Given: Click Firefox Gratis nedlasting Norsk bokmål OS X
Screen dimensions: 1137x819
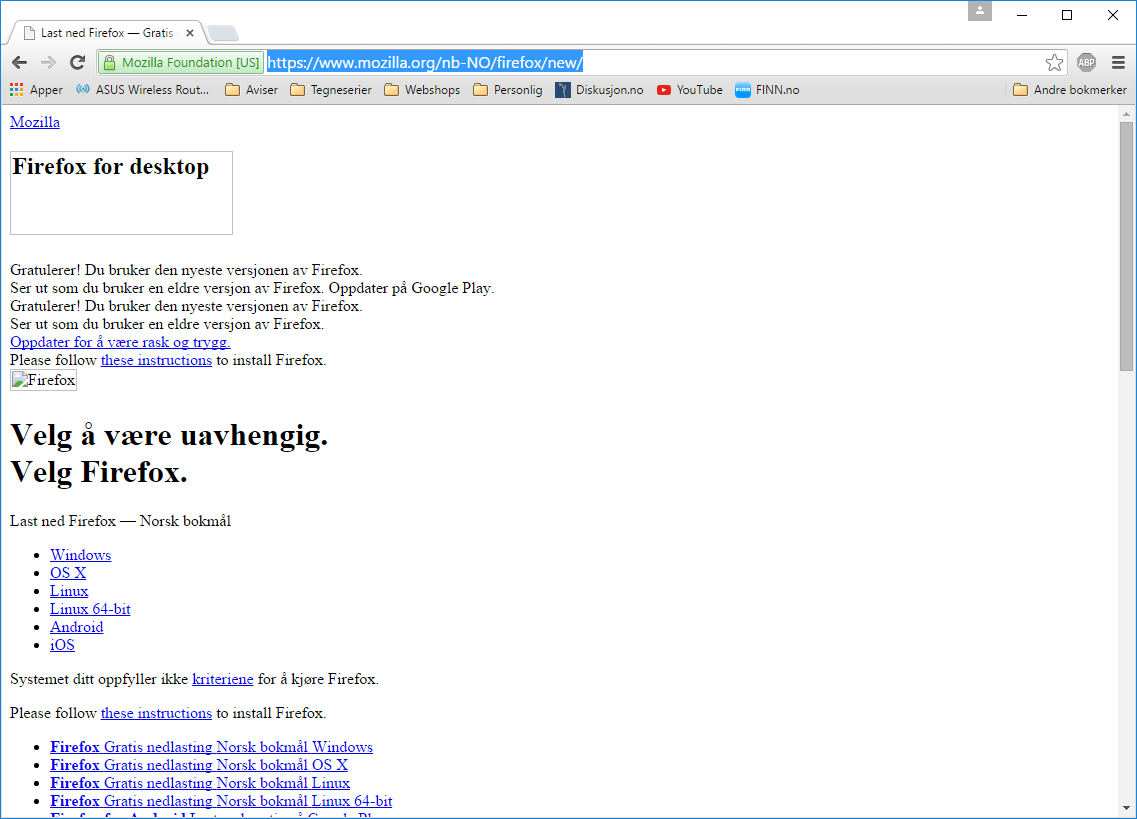Looking at the screenshot, I should tap(199, 765).
